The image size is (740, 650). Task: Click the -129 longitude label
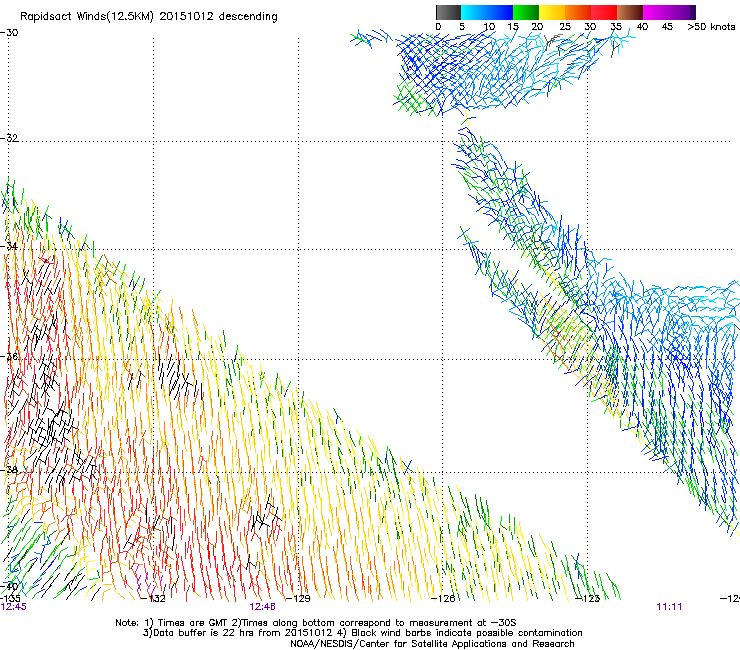point(298,599)
